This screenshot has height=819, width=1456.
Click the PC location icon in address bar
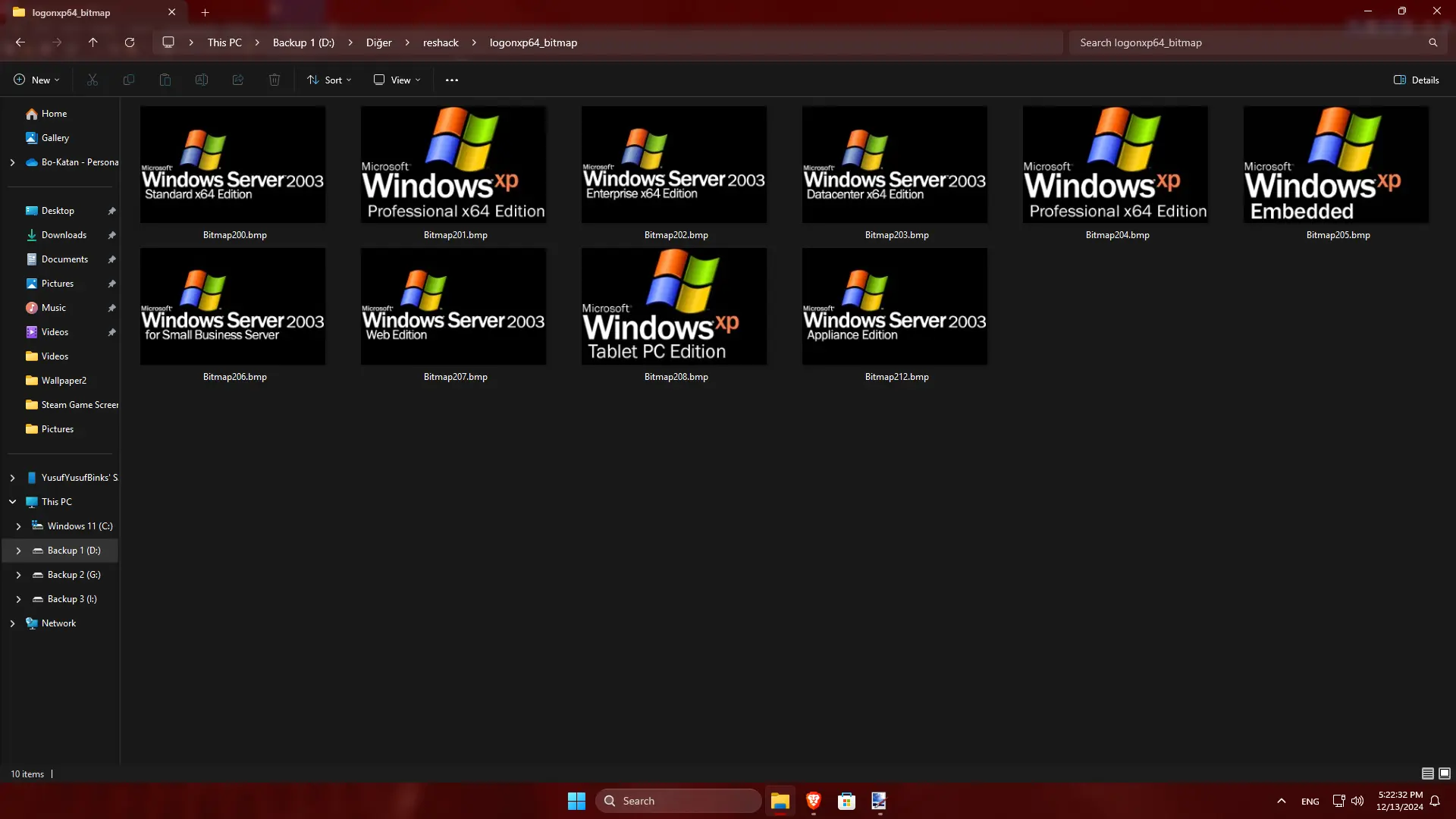coord(168,42)
